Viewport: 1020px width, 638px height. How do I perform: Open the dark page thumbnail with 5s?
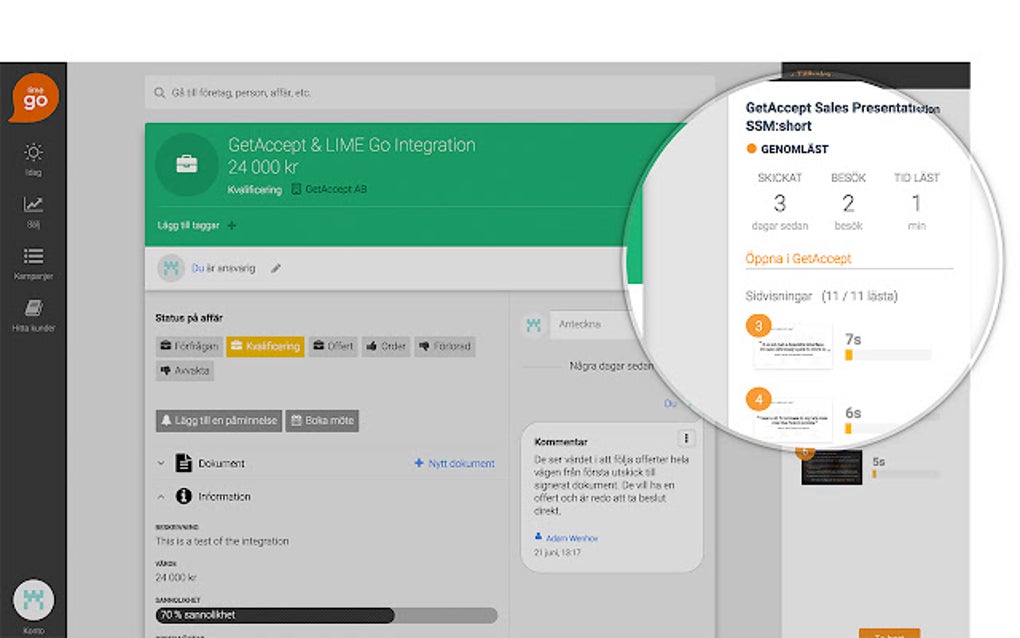[831, 467]
